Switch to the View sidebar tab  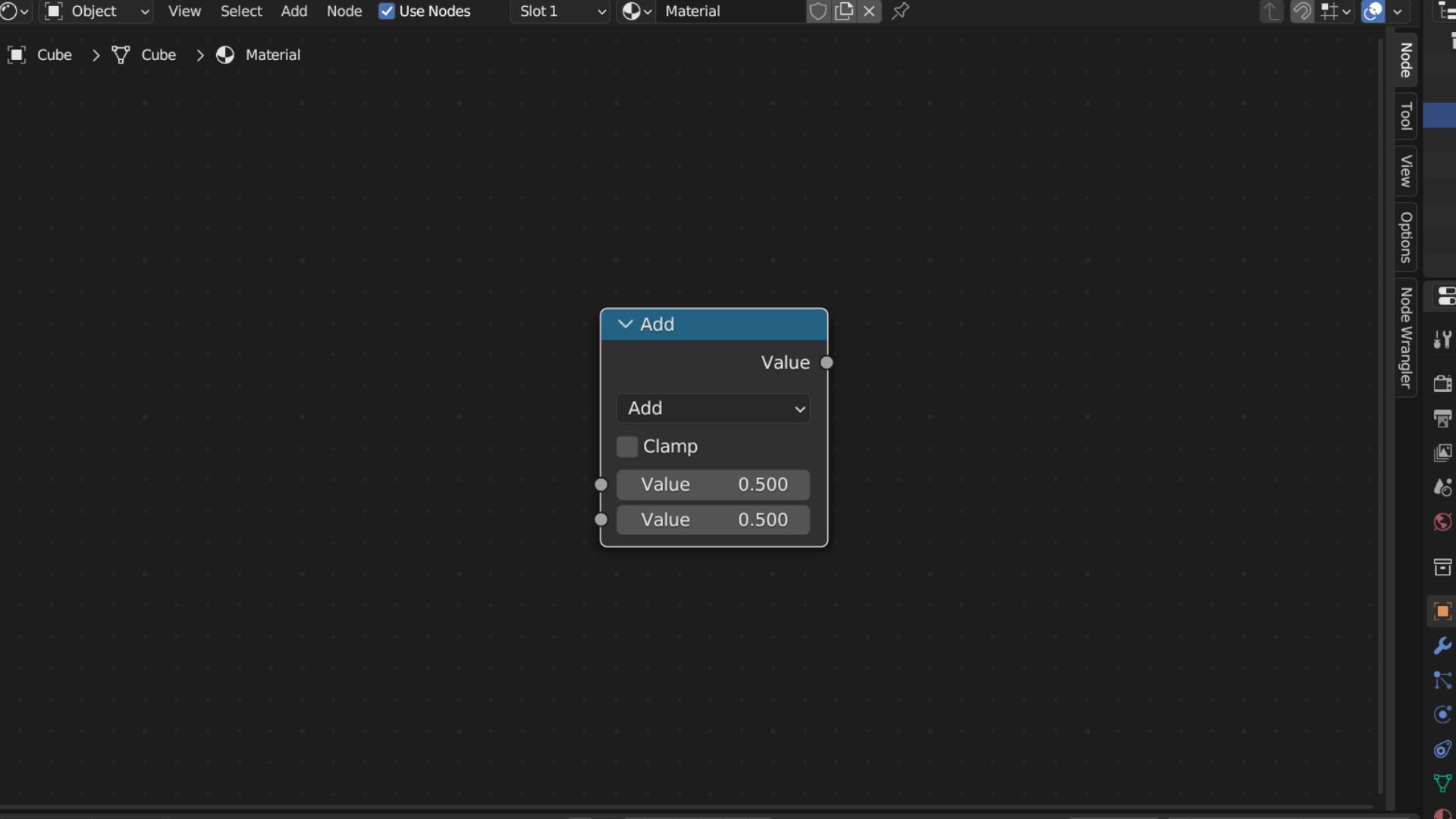(1406, 171)
